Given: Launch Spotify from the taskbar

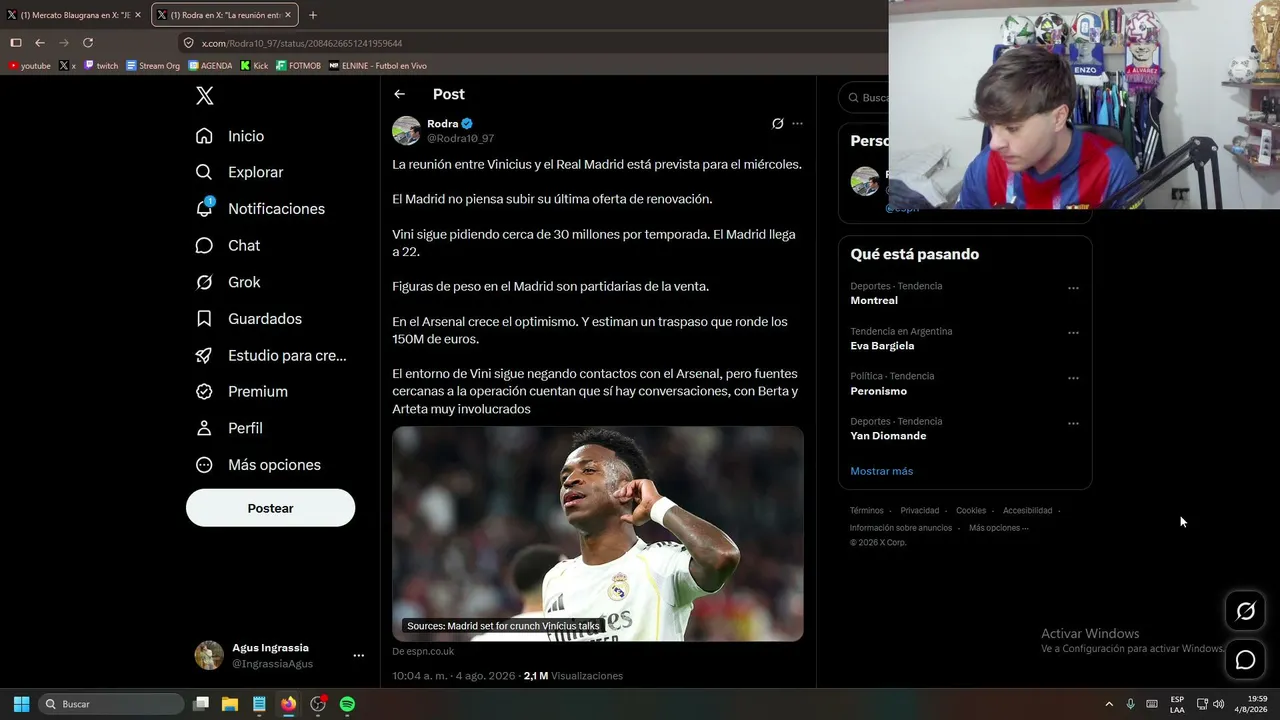Looking at the screenshot, I should (x=347, y=704).
